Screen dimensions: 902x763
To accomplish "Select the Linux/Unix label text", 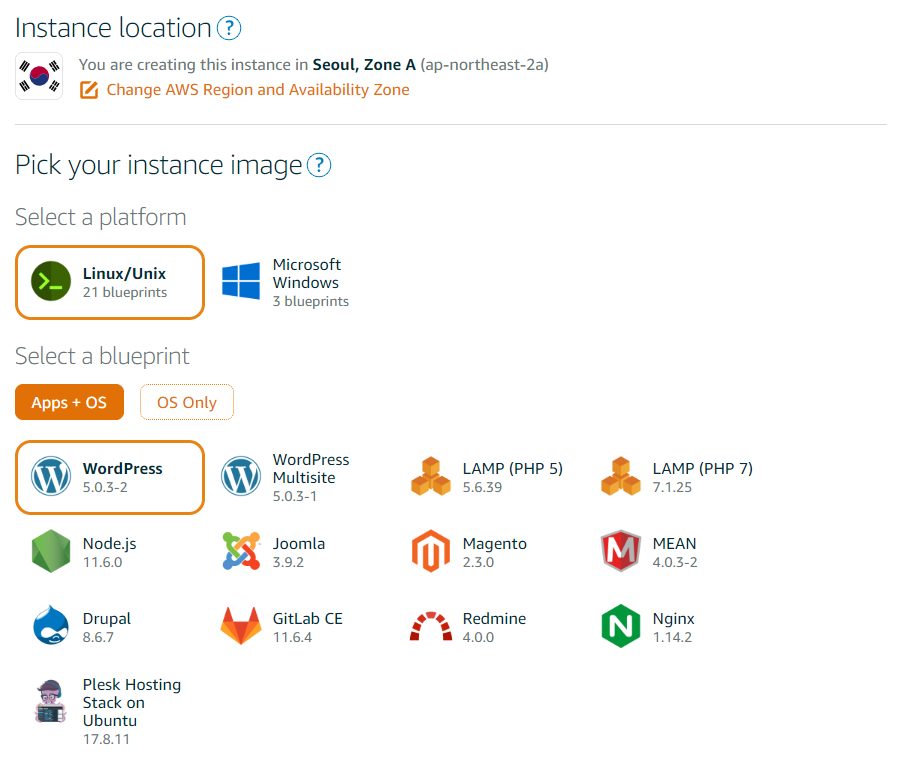I will pos(124,273).
